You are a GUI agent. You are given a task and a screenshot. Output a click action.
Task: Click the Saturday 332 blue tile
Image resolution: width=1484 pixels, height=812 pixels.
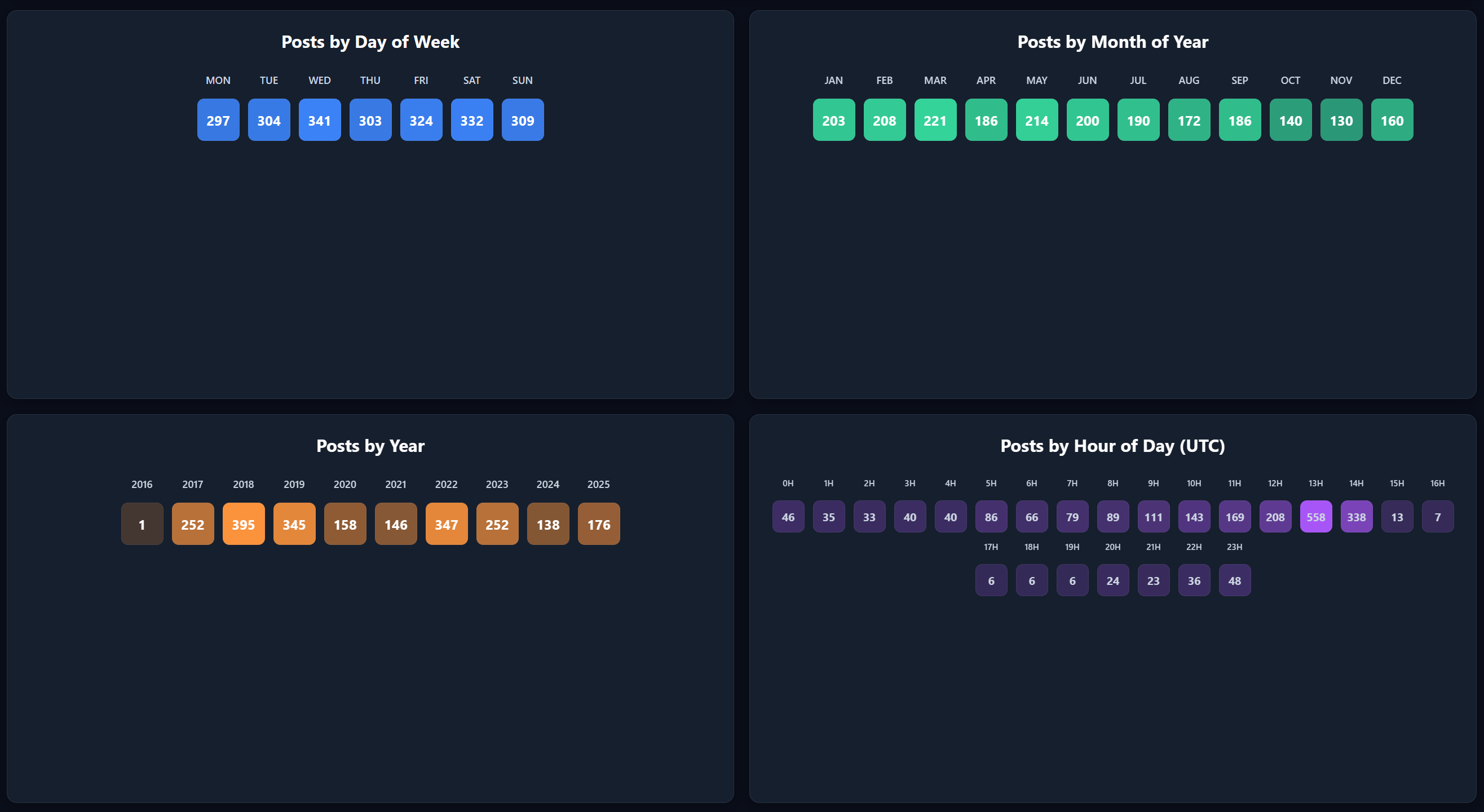[471, 120]
